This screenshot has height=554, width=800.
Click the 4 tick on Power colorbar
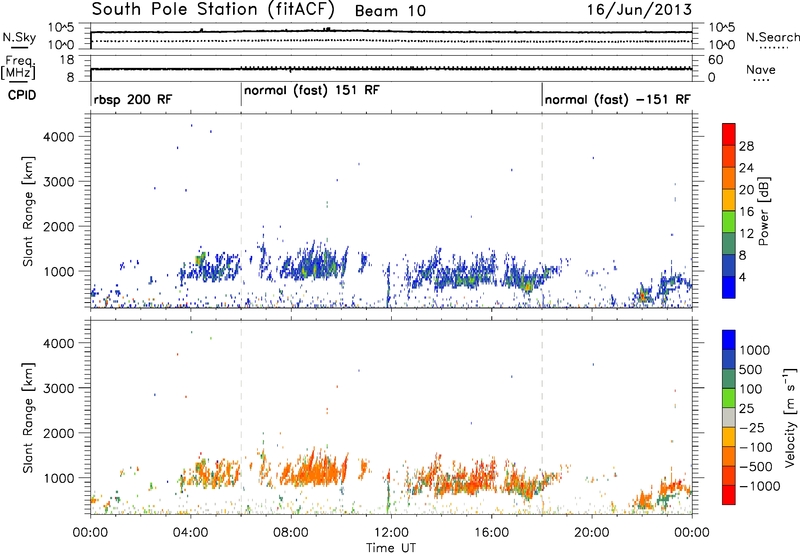click(x=743, y=277)
